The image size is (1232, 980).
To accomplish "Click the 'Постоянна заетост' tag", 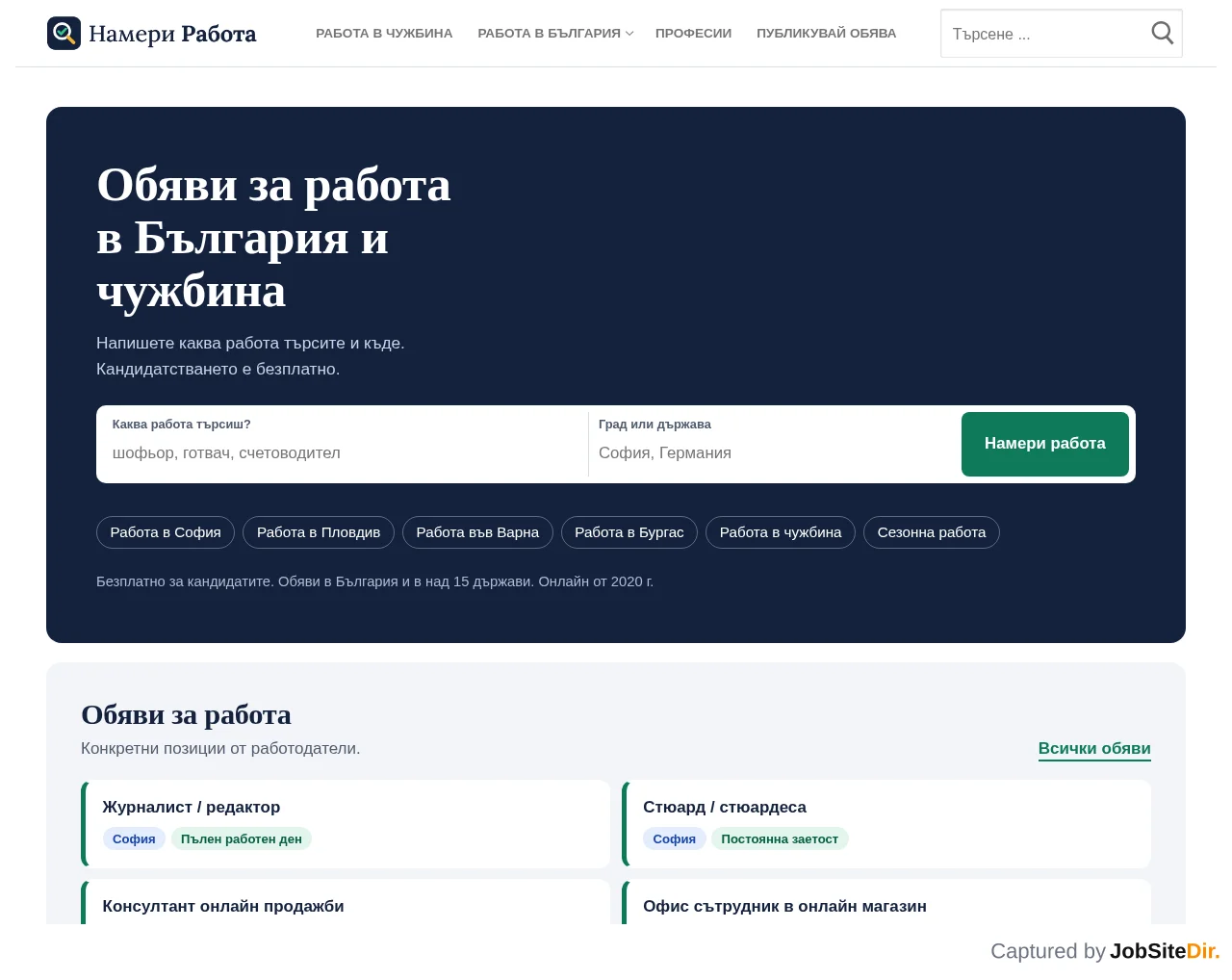I will (780, 839).
